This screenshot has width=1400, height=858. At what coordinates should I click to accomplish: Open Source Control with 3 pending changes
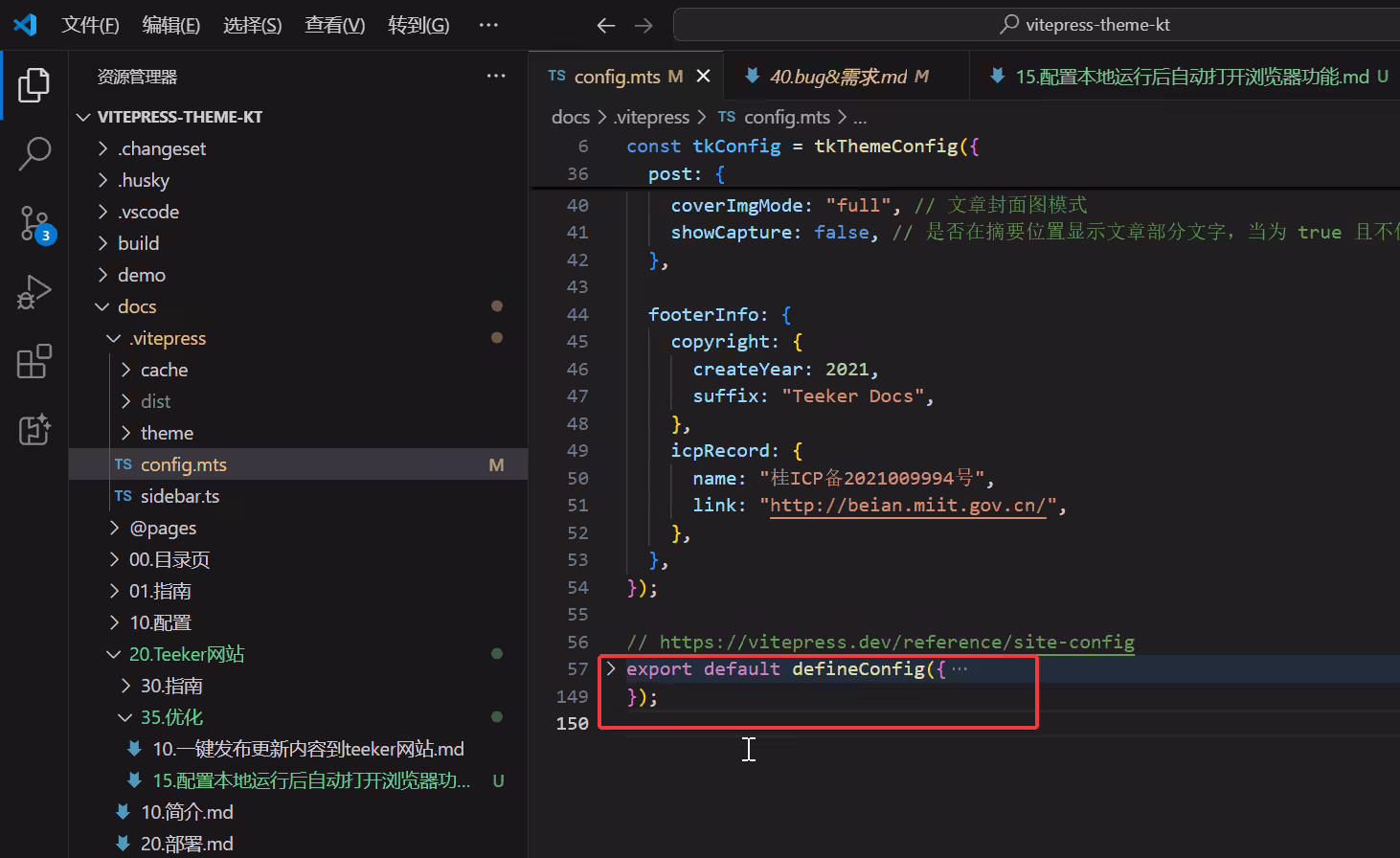pos(34,224)
